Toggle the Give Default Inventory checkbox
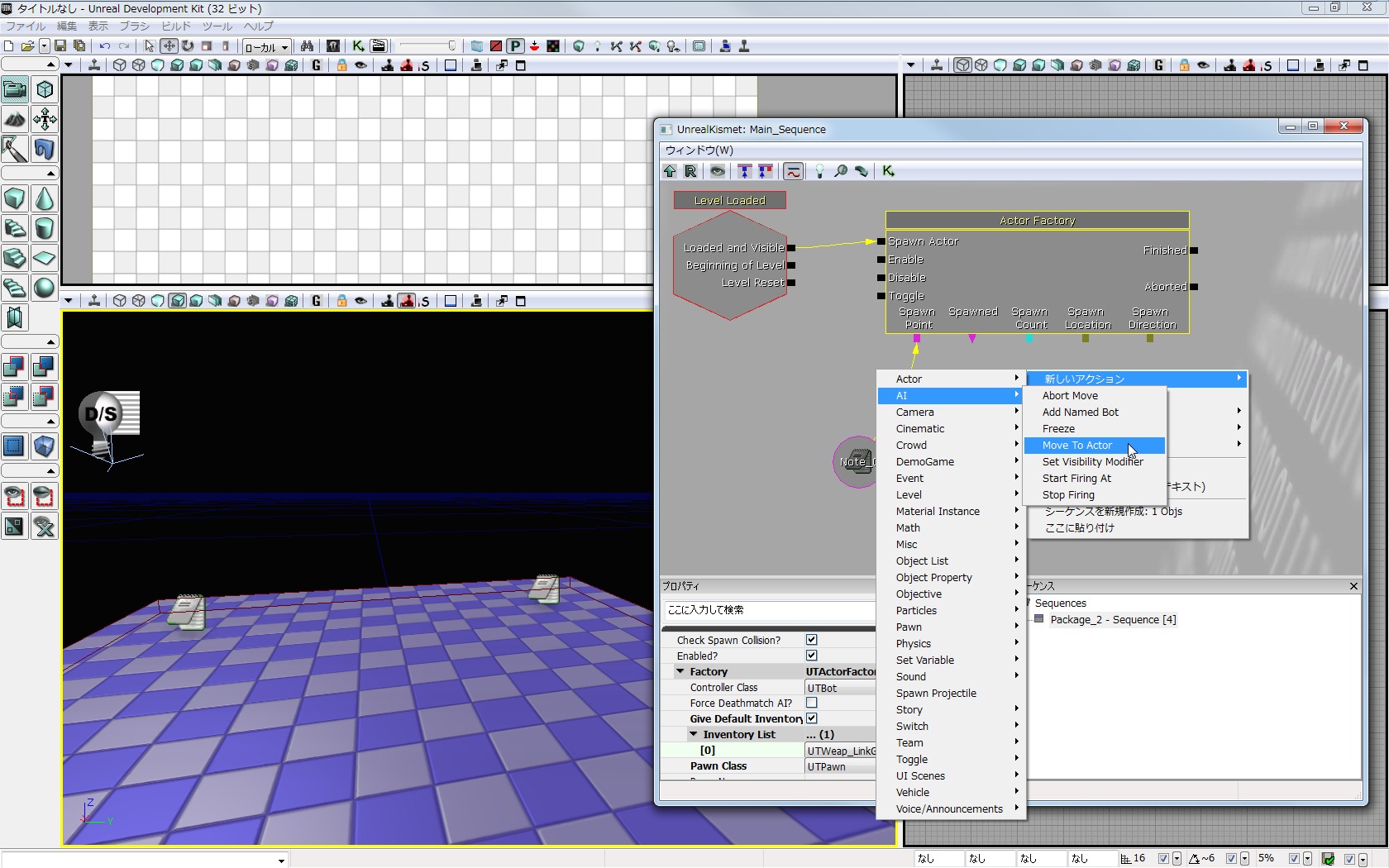This screenshot has height=868, width=1389. click(812, 718)
